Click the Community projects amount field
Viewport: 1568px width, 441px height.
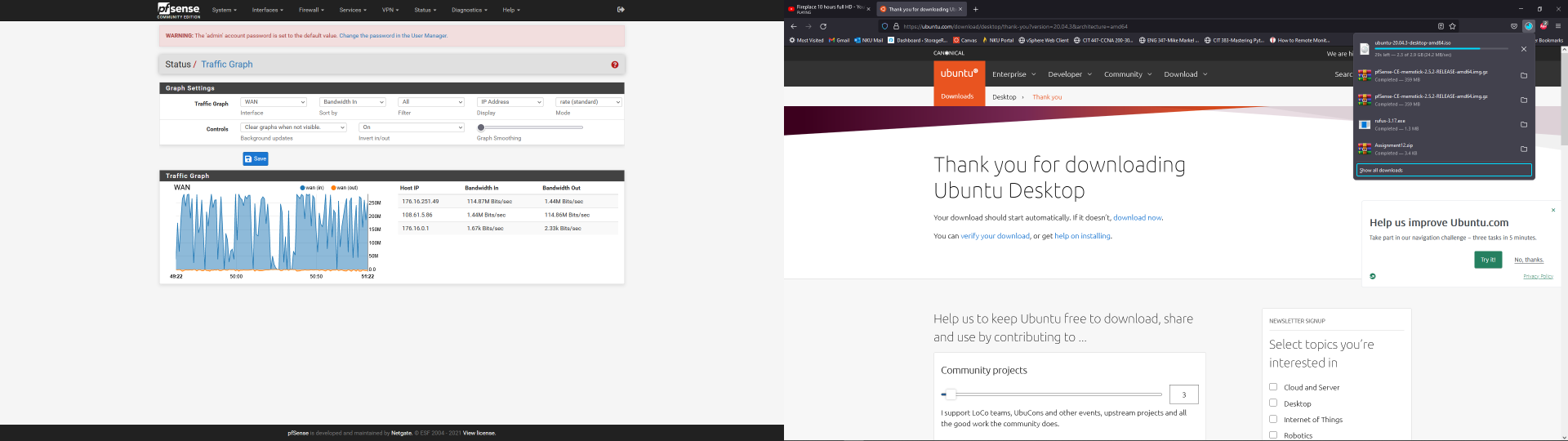[1184, 394]
